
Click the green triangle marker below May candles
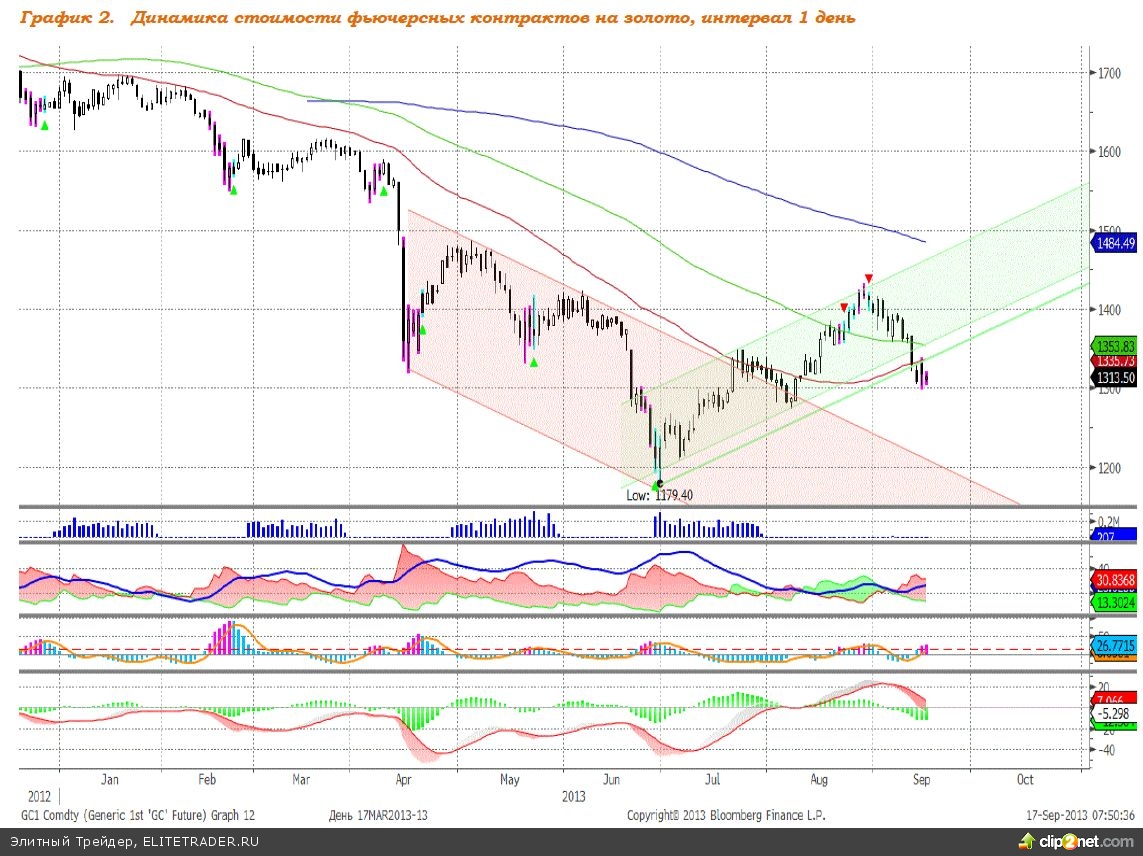click(x=533, y=362)
